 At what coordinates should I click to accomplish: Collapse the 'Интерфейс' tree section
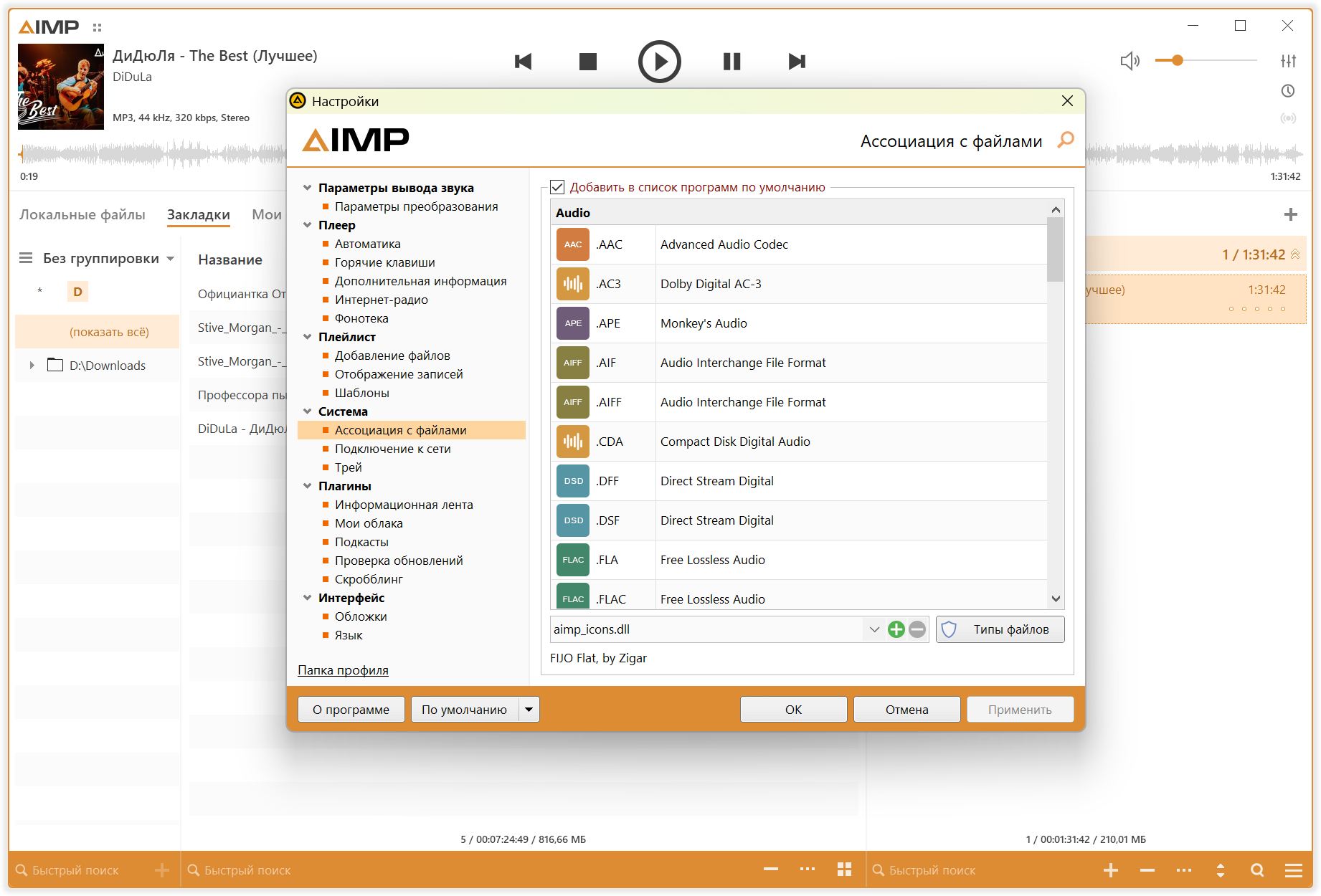pos(307,598)
